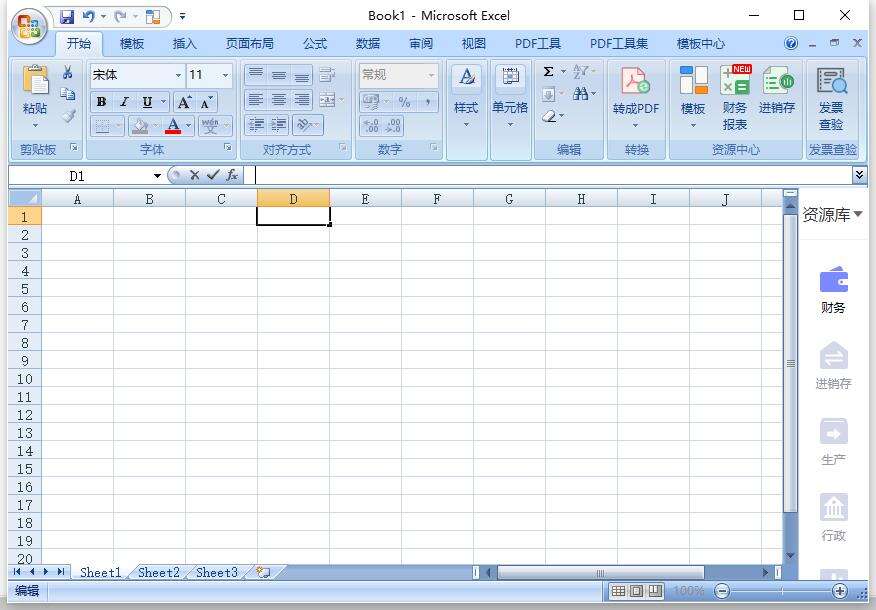Viewport: 876px width, 610px height.
Task: Apply comma style number format
Action: click(427, 102)
